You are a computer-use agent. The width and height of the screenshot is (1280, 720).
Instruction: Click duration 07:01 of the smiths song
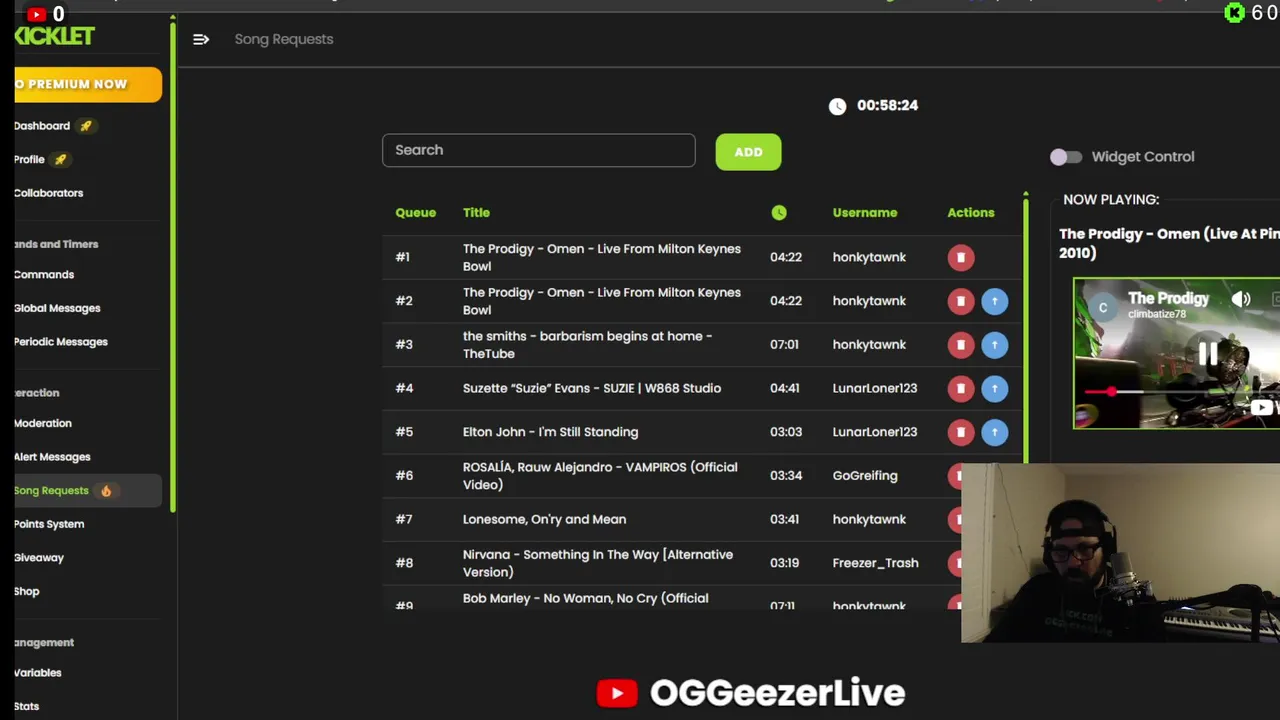[x=784, y=345]
